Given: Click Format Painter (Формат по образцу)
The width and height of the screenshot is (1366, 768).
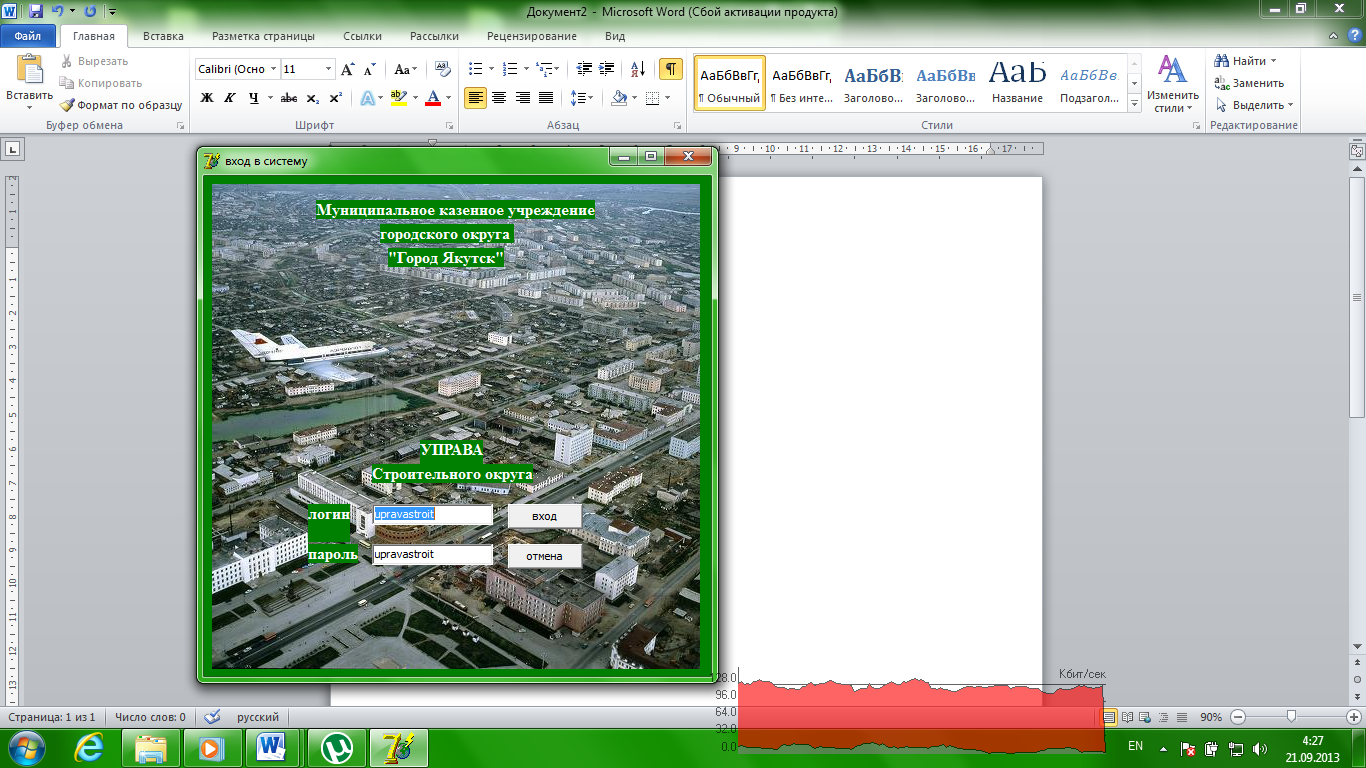Looking at the screenshot, I should pos(121,105).
